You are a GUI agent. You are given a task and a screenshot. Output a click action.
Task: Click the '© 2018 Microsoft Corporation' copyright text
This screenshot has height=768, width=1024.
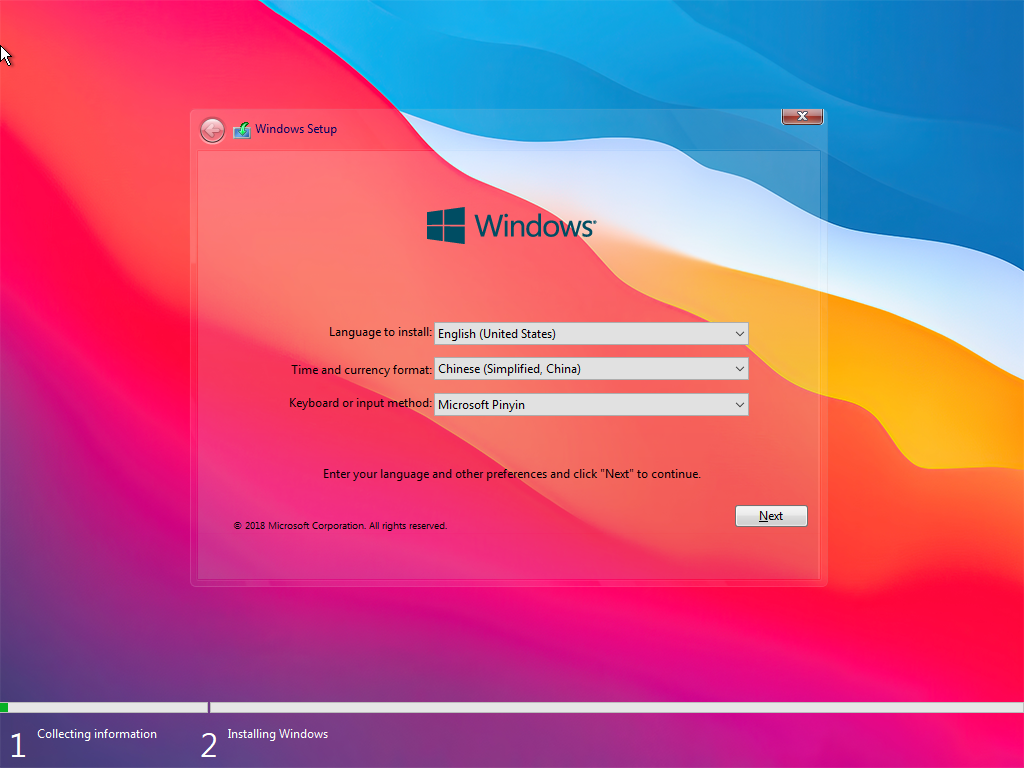[340, 526]
